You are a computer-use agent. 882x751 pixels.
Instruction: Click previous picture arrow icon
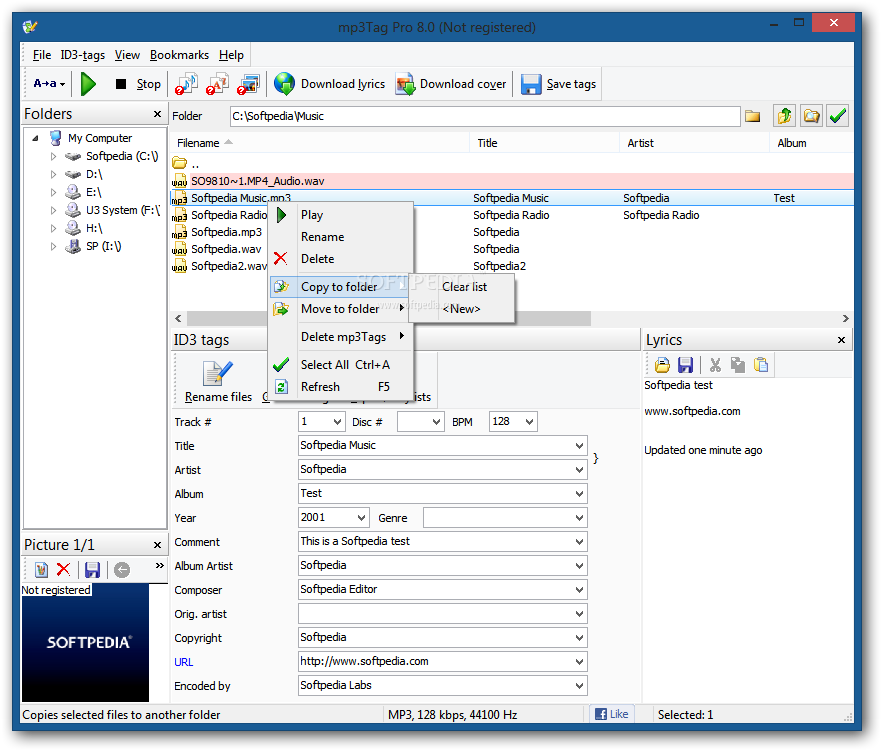[x=122, y=570]
